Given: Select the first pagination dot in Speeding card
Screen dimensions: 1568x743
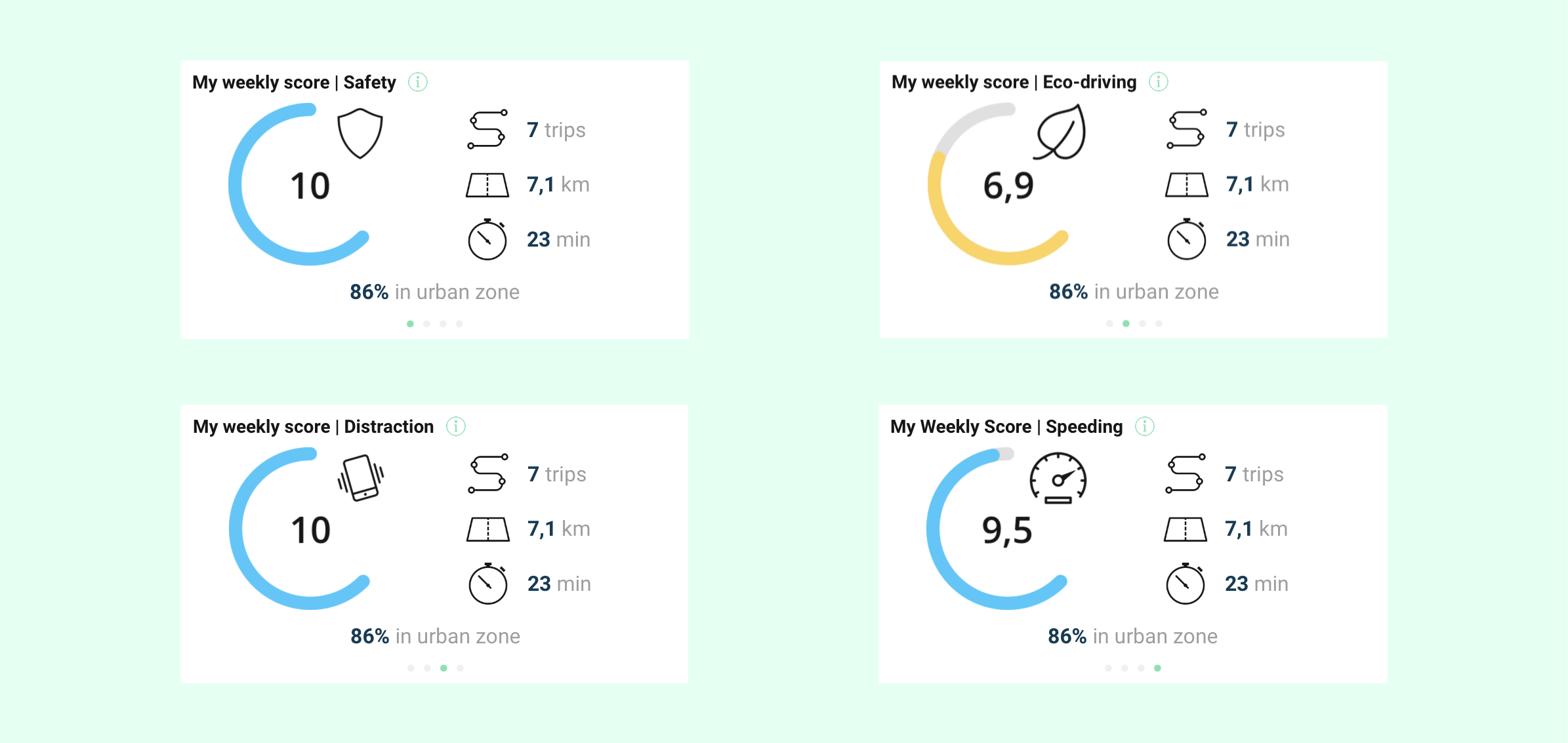Looking at the screenshot, I should click(x=1108, y=668).
